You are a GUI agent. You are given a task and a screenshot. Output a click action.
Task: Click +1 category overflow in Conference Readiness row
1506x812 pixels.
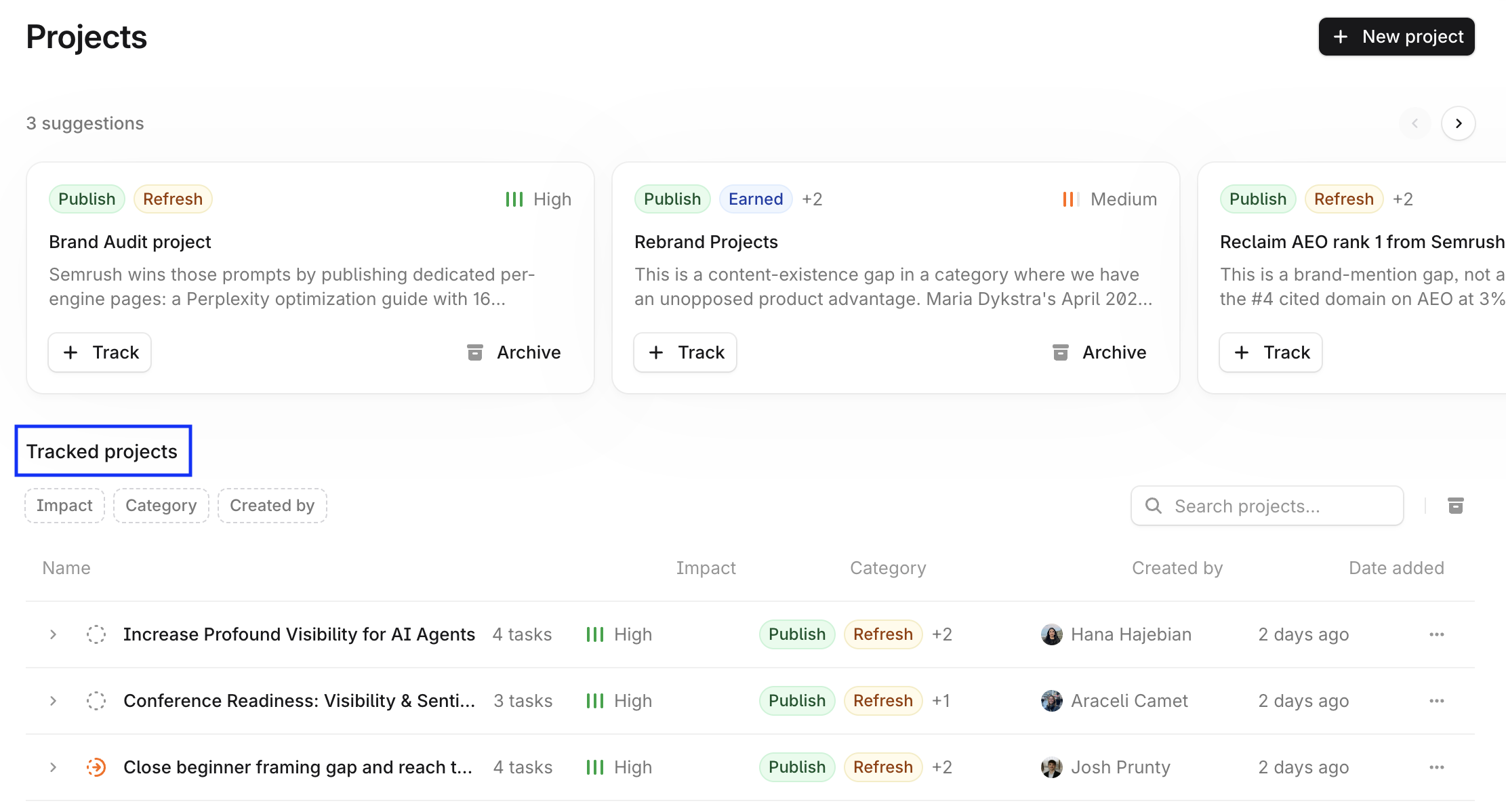click(941, 701)
